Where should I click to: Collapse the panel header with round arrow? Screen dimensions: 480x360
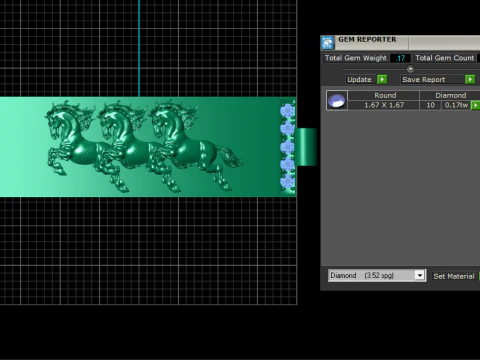click(x=410, y=69)
